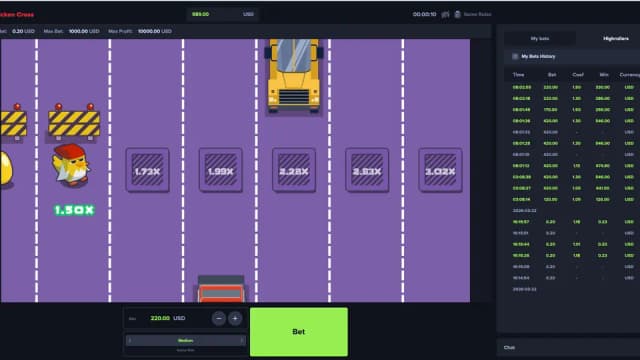Decrease the bet with the minus button

[219, 318]
